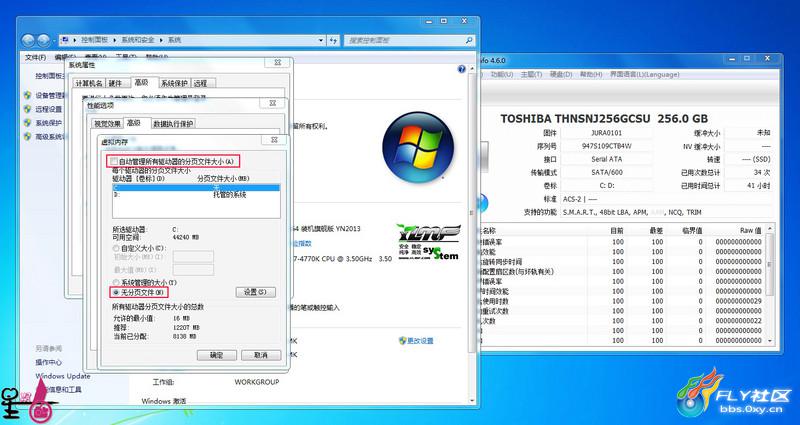Screen dimensions: 800x425
Task: Click the refresh icon beside the address bar
Action: [x=334, y=40]
